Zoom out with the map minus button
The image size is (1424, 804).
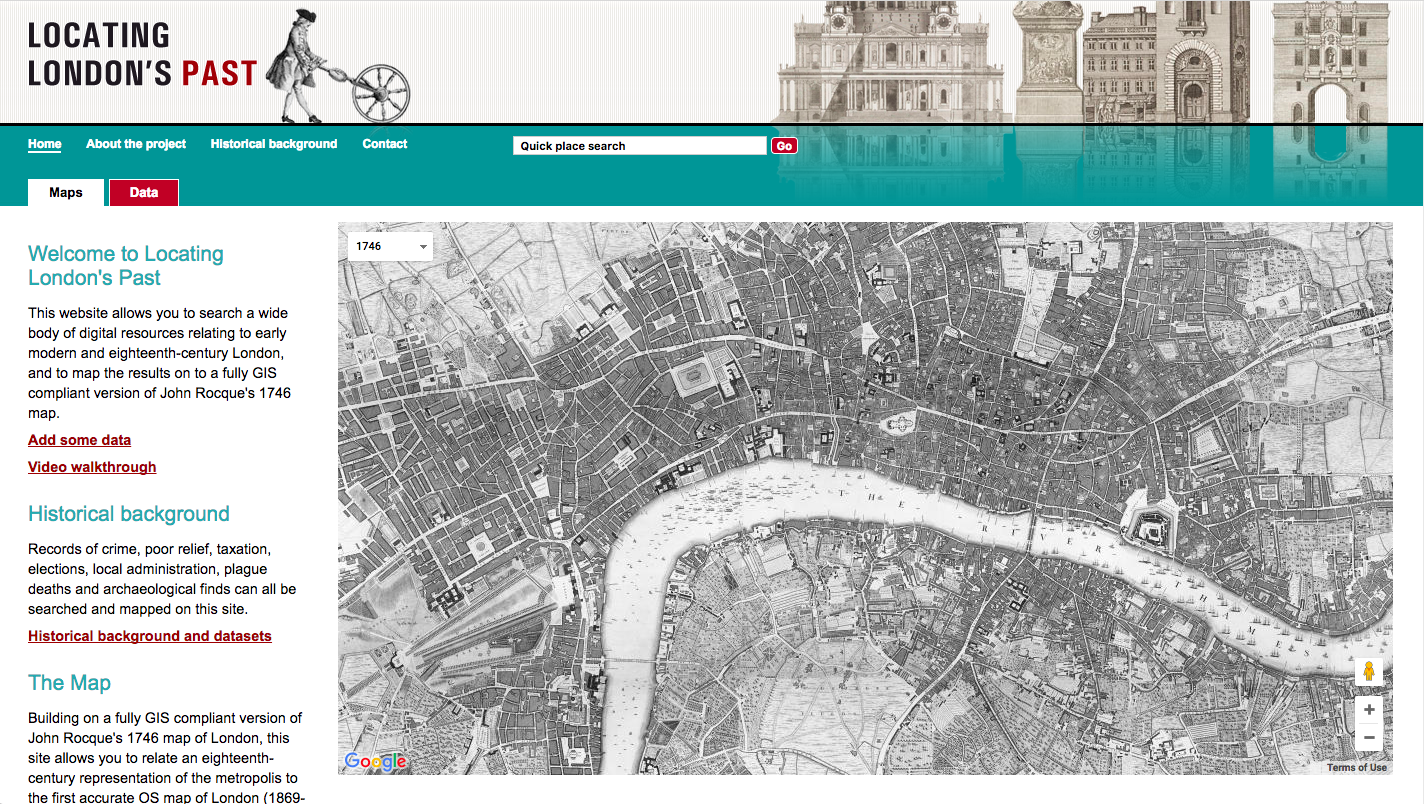(x=1368, y=738)
